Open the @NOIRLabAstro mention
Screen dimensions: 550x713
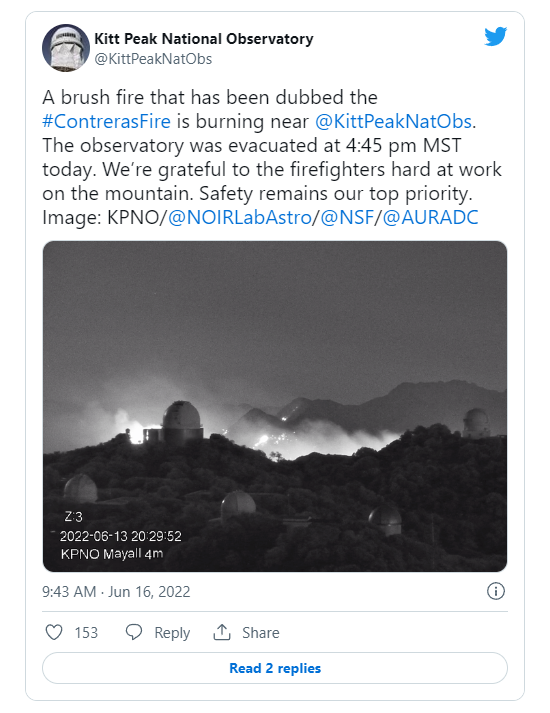click(x=240, y=217)
